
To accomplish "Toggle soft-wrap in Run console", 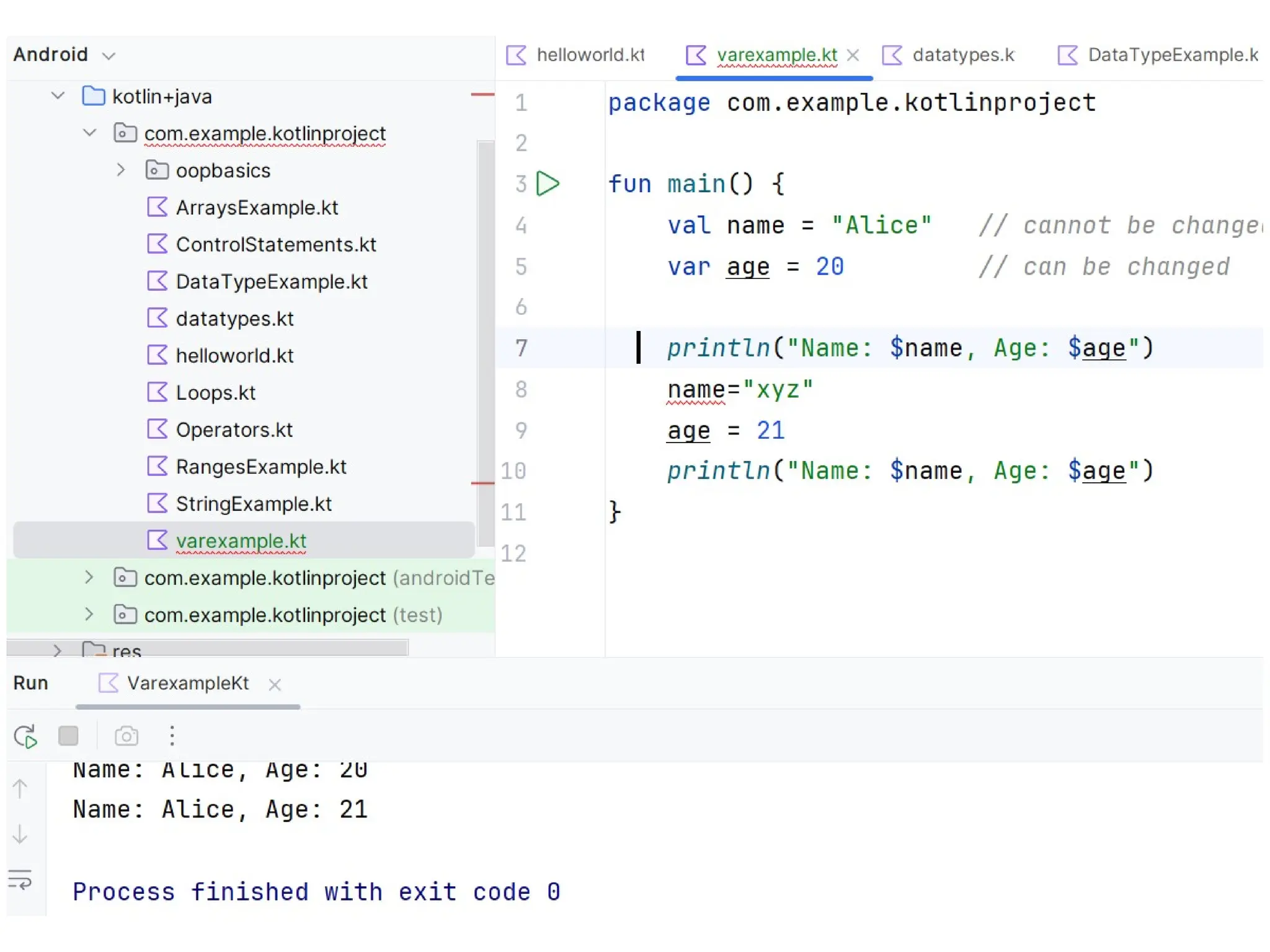I will pyautogui.click(x=20, y=880).
